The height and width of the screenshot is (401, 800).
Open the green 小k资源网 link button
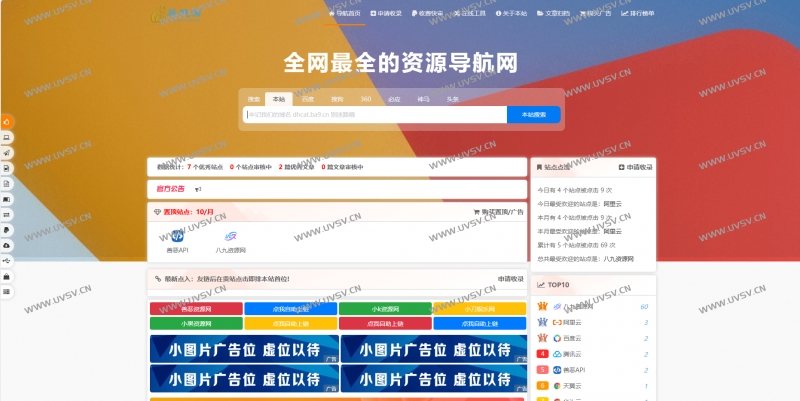coord(385,309)
